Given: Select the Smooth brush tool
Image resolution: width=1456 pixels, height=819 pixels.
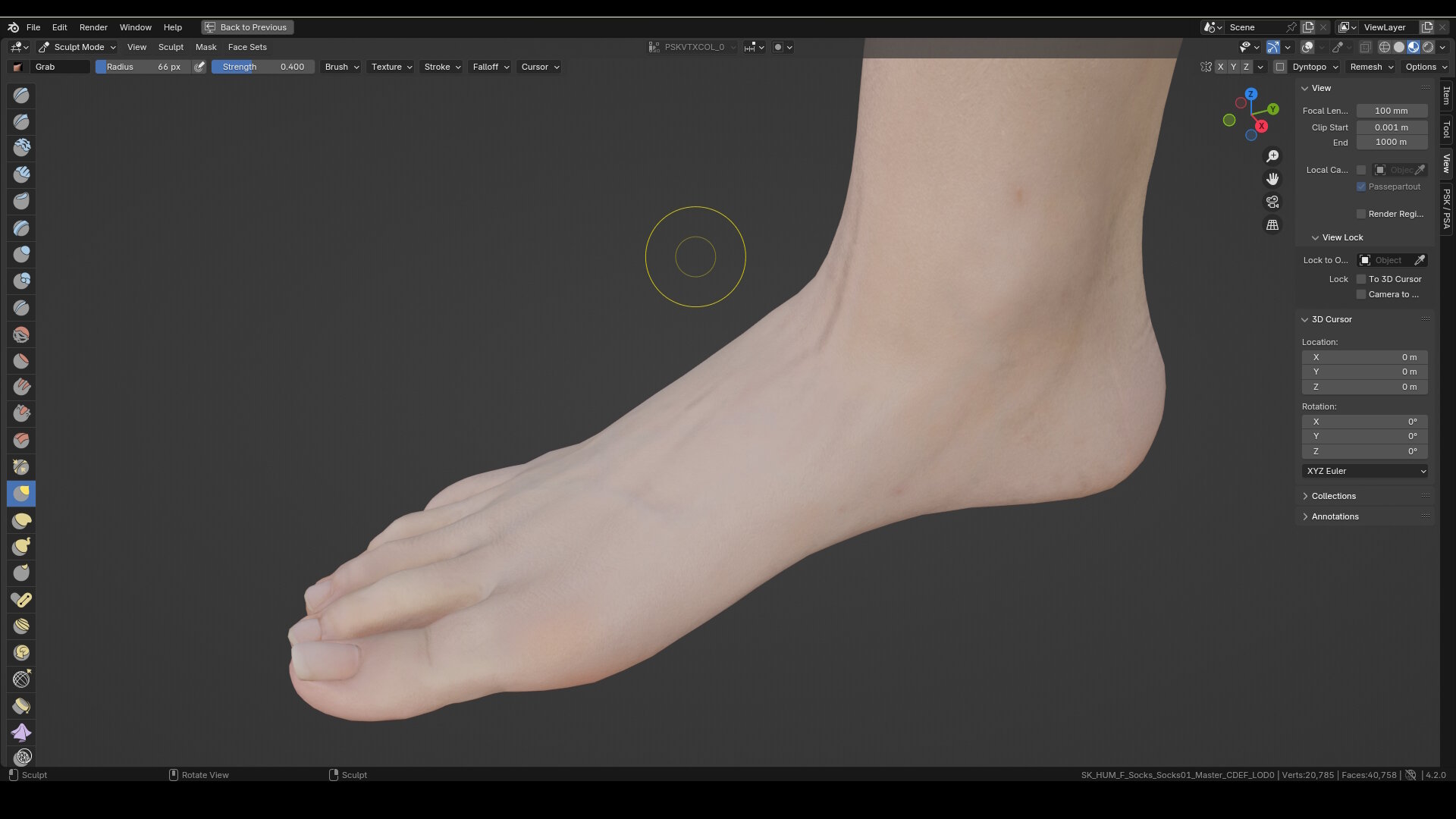Looking at the screenshot, I should (21, 334).
